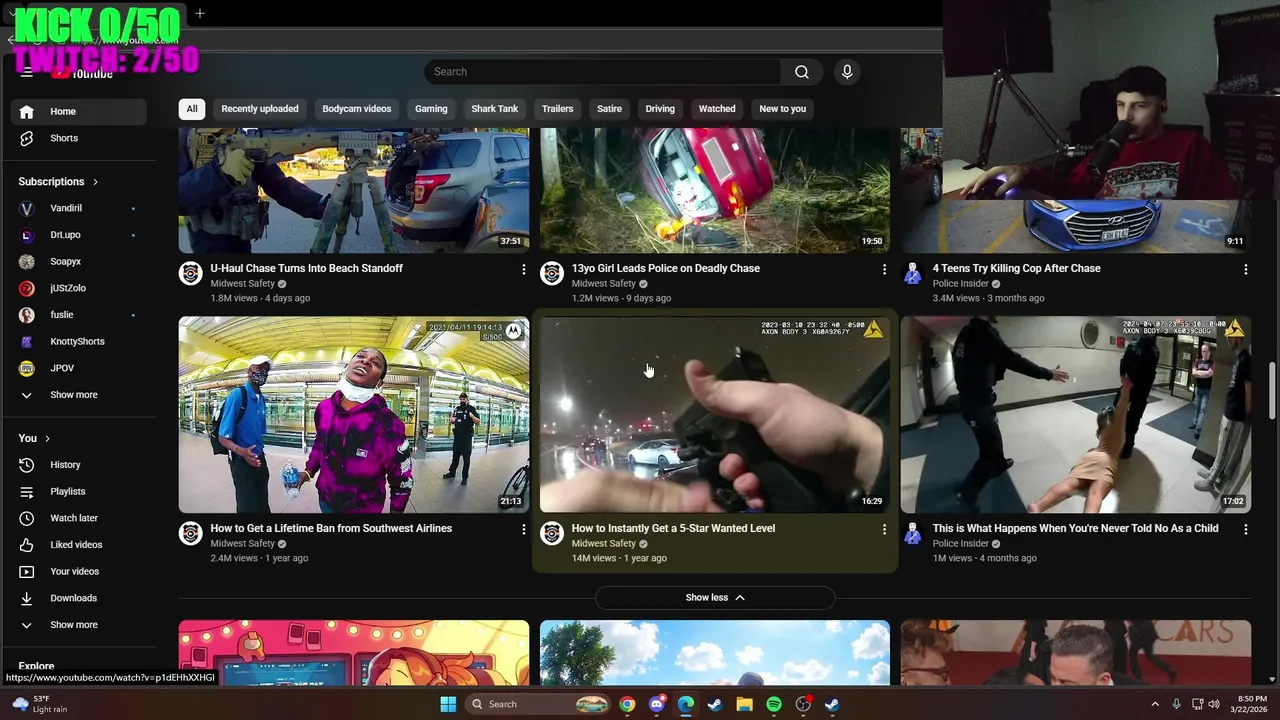The height and width of the screenshot is (720, 1280).
Task: Open File Explorer from the taskbar
Action: coord(744,704)
